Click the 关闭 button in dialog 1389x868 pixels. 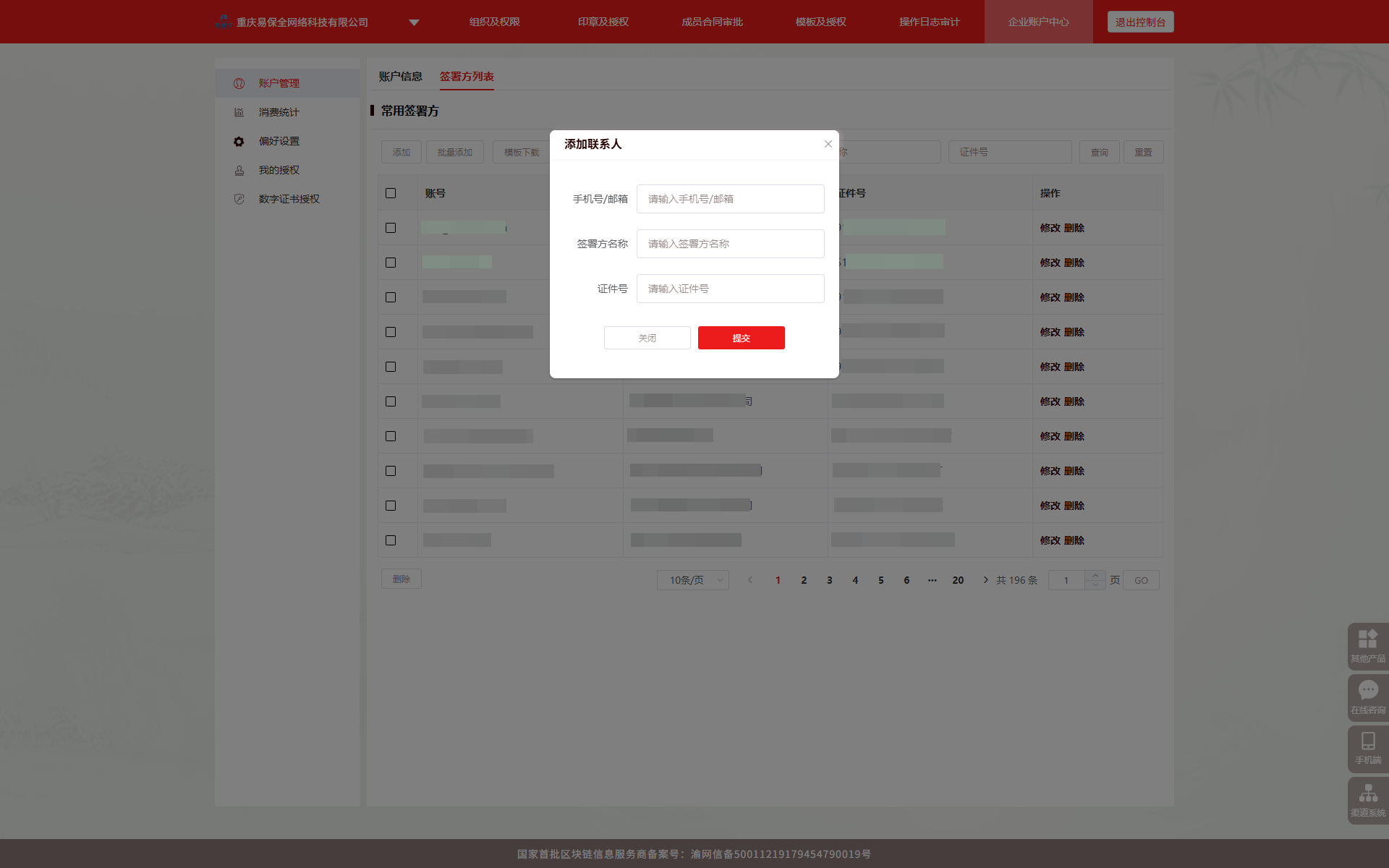pos(647,338)
